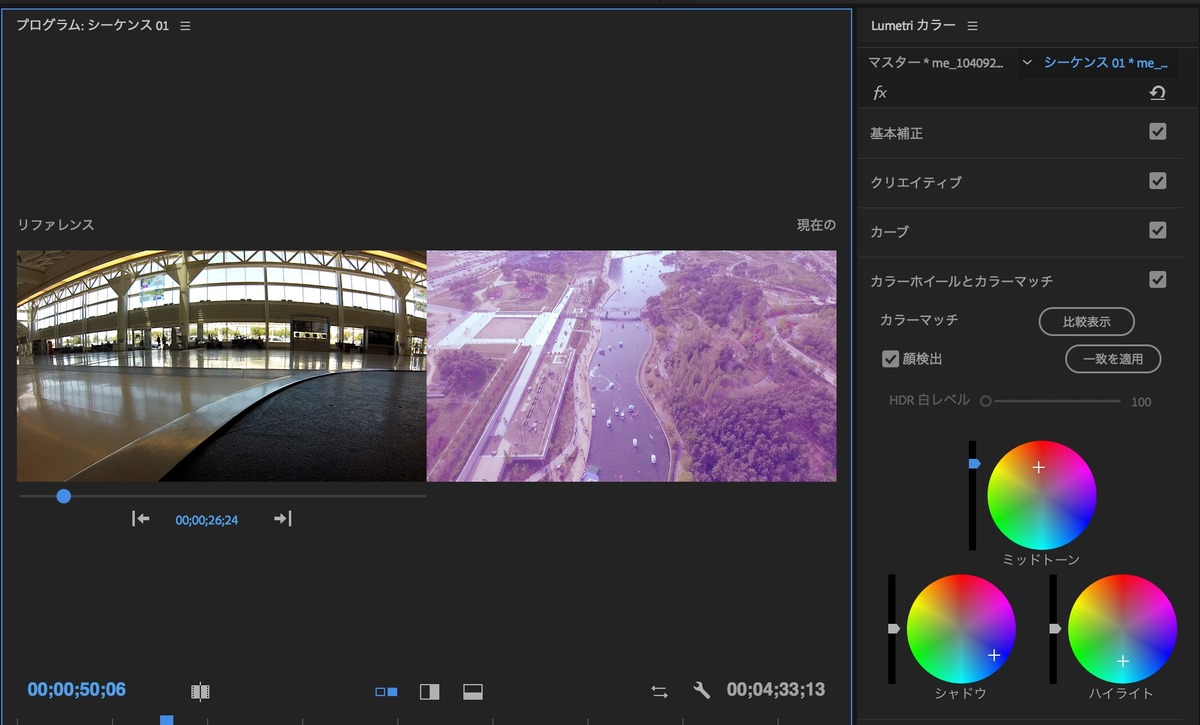Apply the color match with 一致を適用
Screen dimensions: 1200x725
pos(1113,359)
